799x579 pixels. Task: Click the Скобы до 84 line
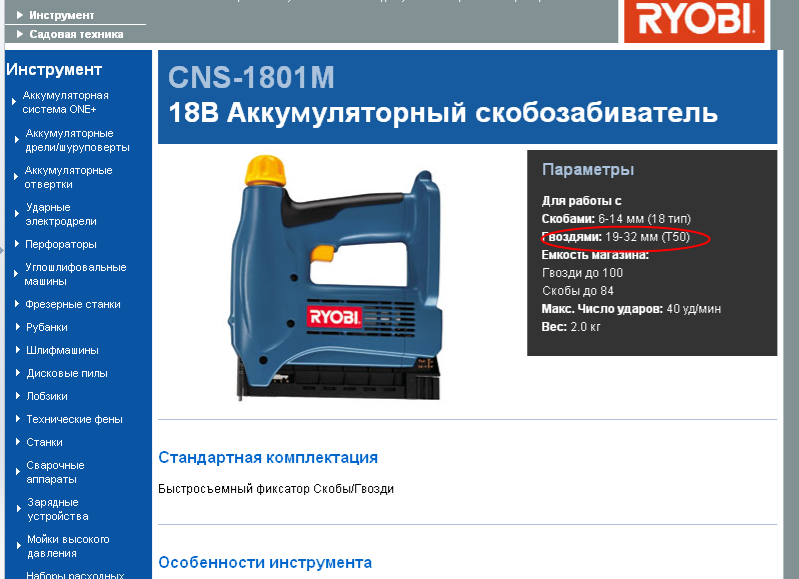coord(578,291)
